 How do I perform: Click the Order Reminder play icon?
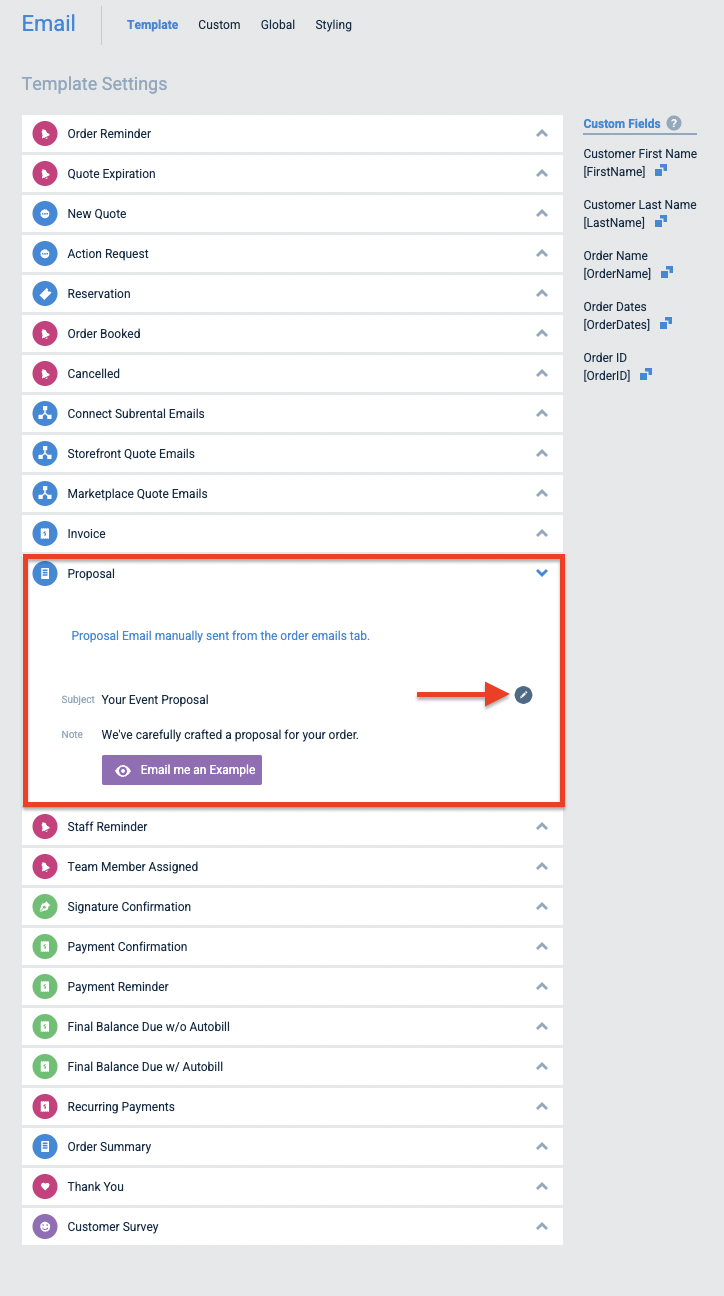point(44,133)
